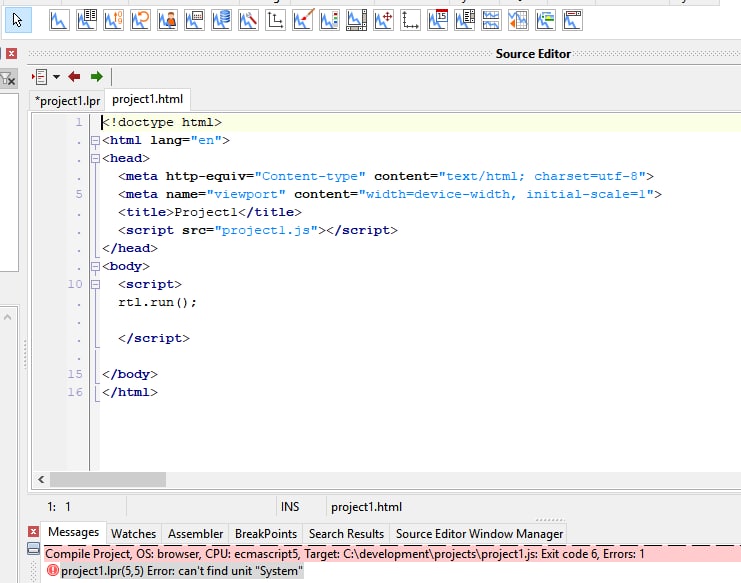Click the cursor position 1: 1 in status bar
This screenshot has height=583, width=741.
[59, 507]
